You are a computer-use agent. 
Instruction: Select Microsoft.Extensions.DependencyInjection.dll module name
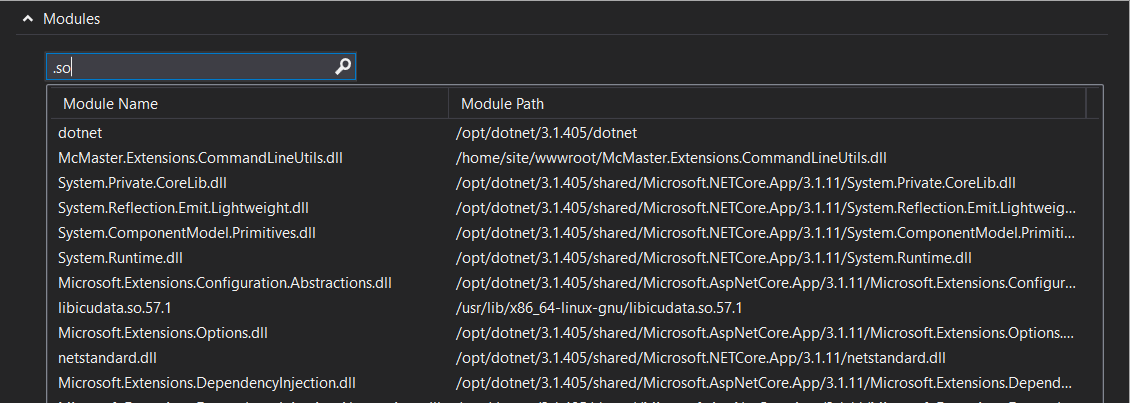(x=207, y=383)
